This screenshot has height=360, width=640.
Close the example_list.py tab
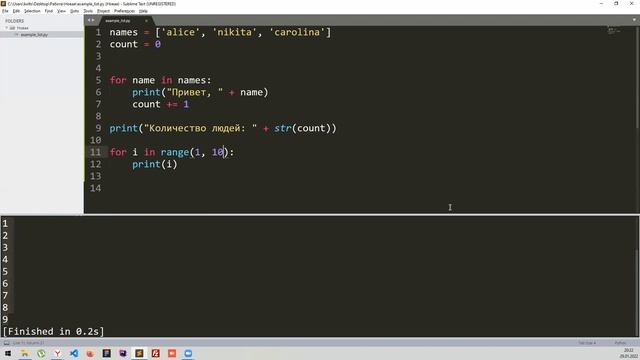146,20
